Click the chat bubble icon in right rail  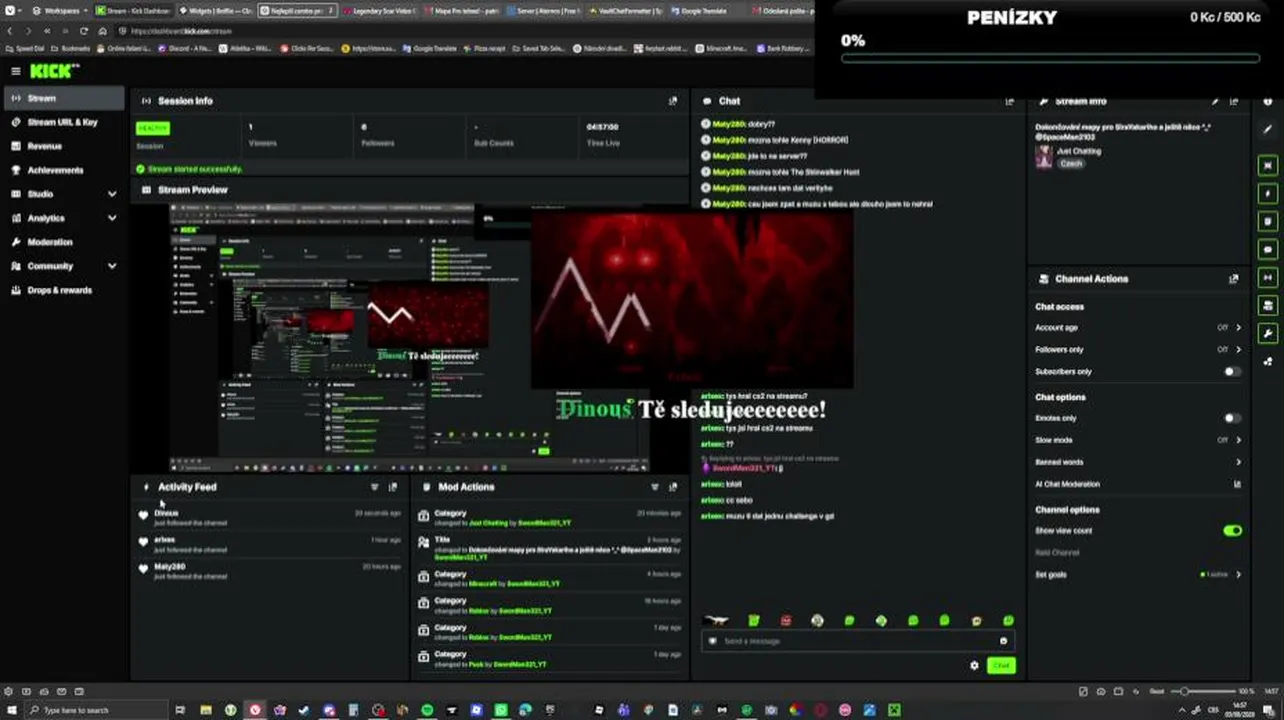pos(1269,249)
